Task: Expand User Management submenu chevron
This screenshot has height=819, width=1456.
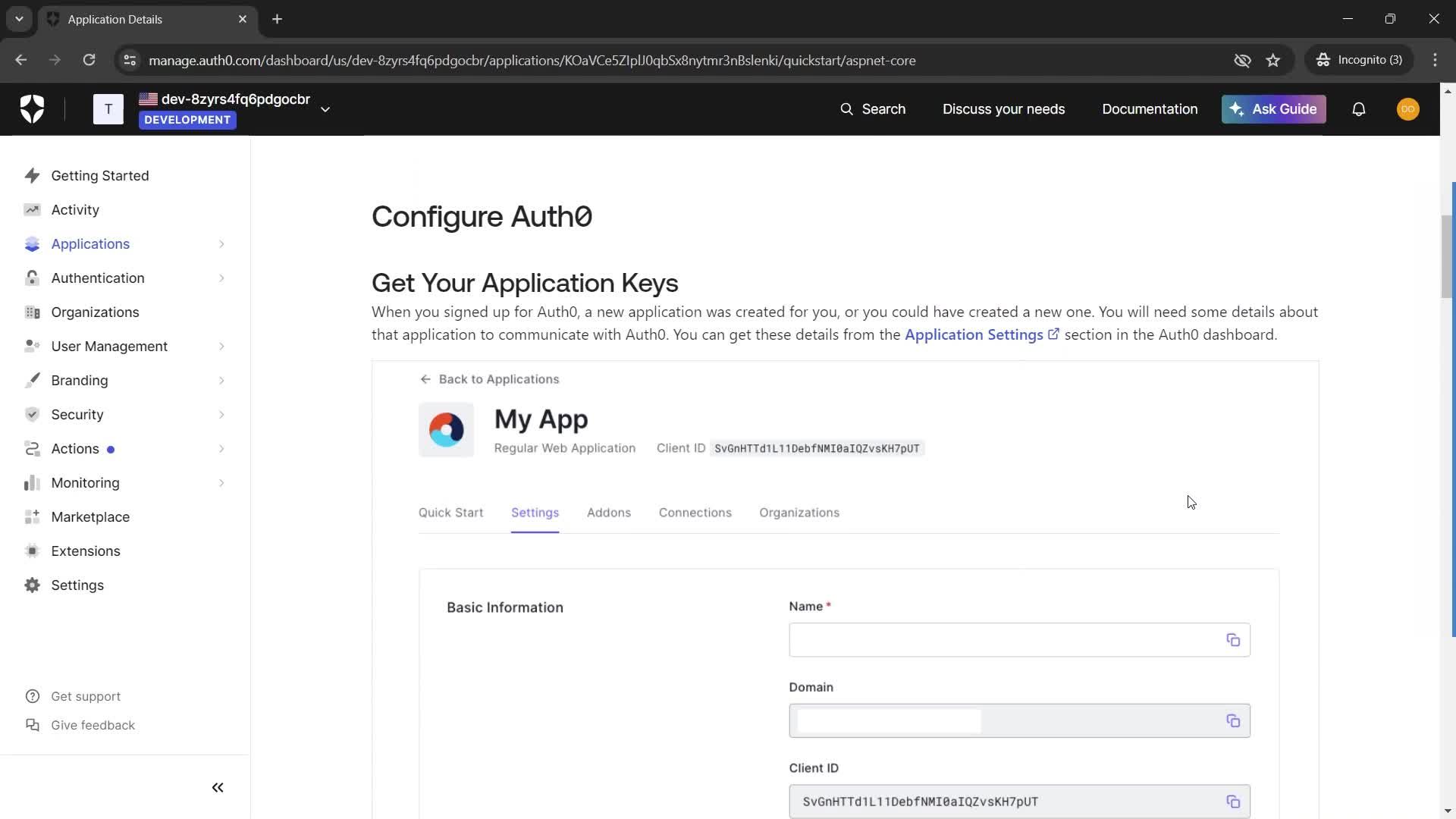Action: 221,347
